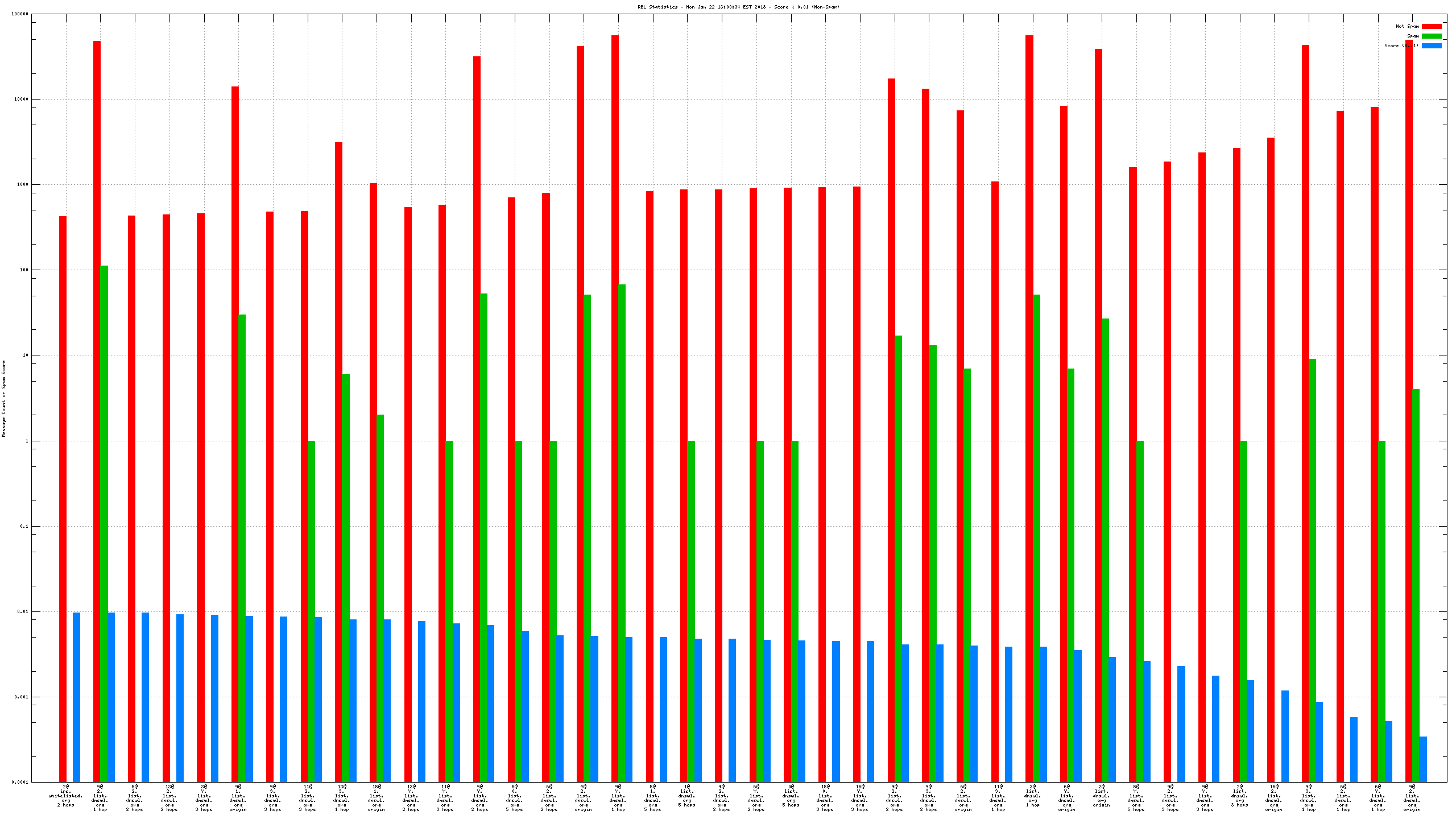The image size is (1456, 819).
Task: Click the ips.whitelisted.org 2 hops label
Action: [x=66, y=796]
